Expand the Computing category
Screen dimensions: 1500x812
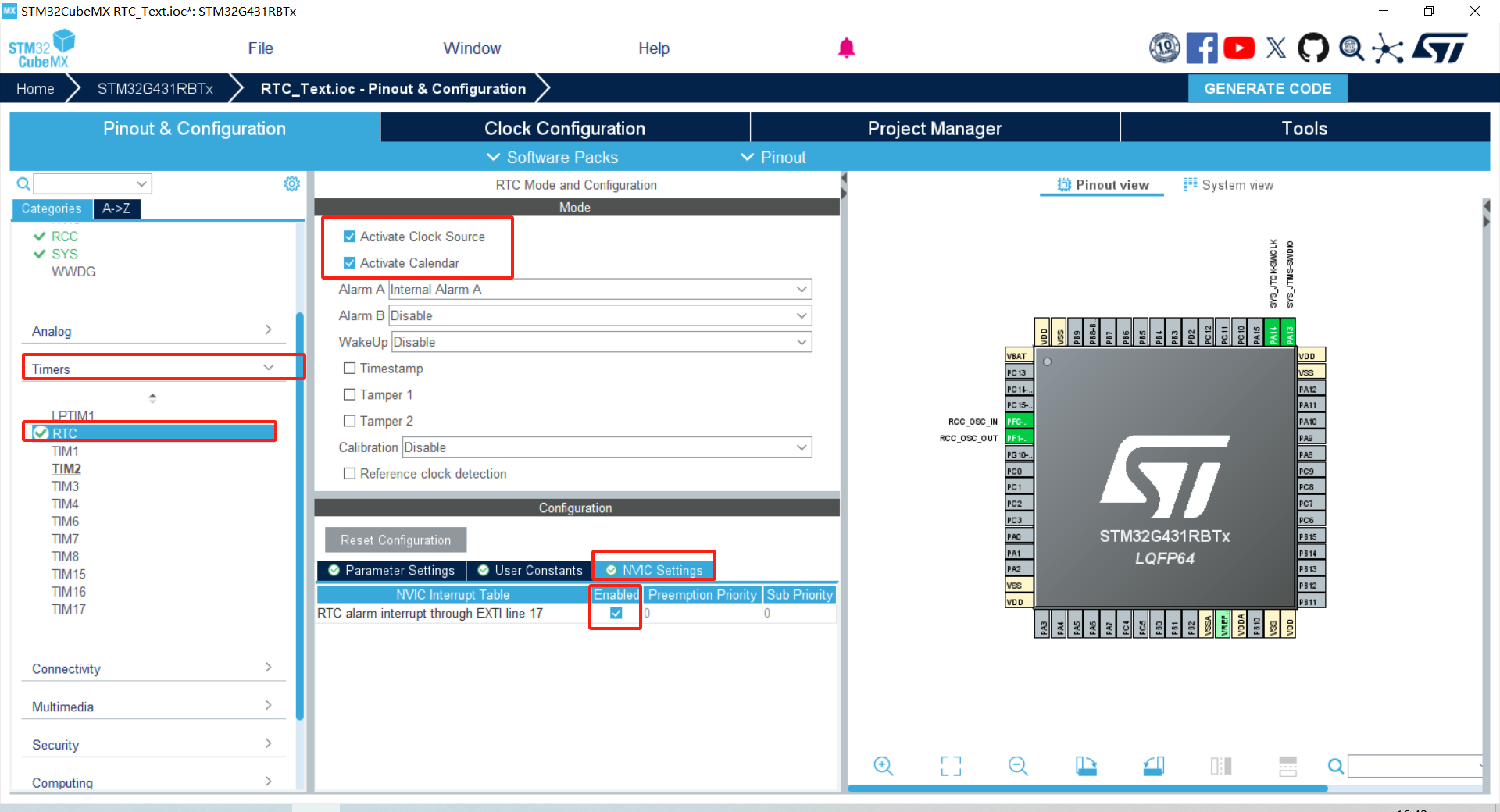click(153, 782)
